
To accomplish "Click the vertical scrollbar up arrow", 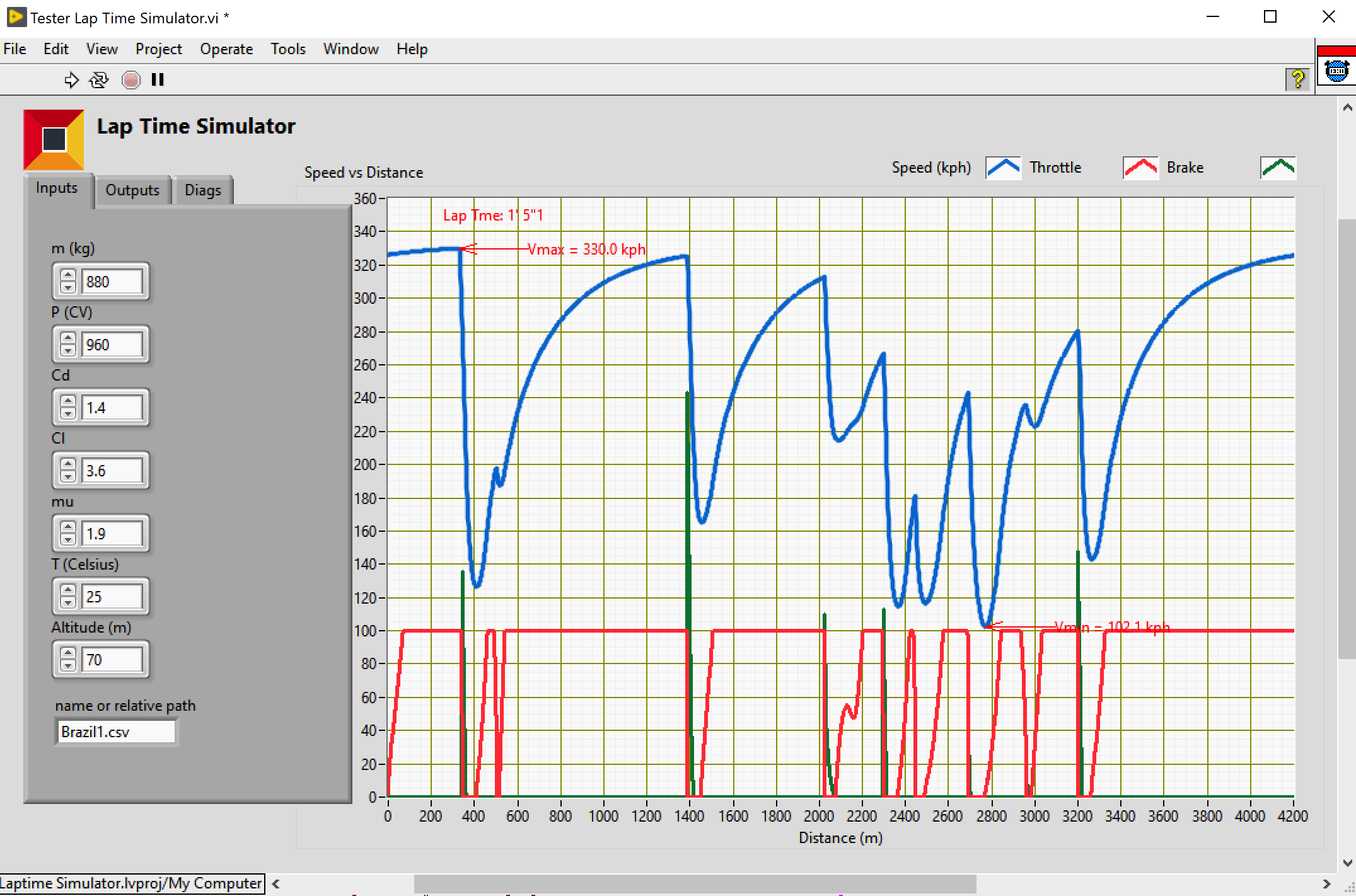I will pyautogui.click(x=1348, y=107).
